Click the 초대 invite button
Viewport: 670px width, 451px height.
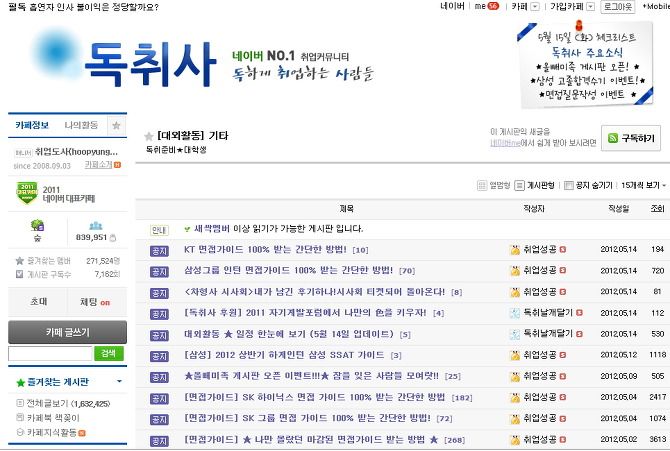pos(38,302)
